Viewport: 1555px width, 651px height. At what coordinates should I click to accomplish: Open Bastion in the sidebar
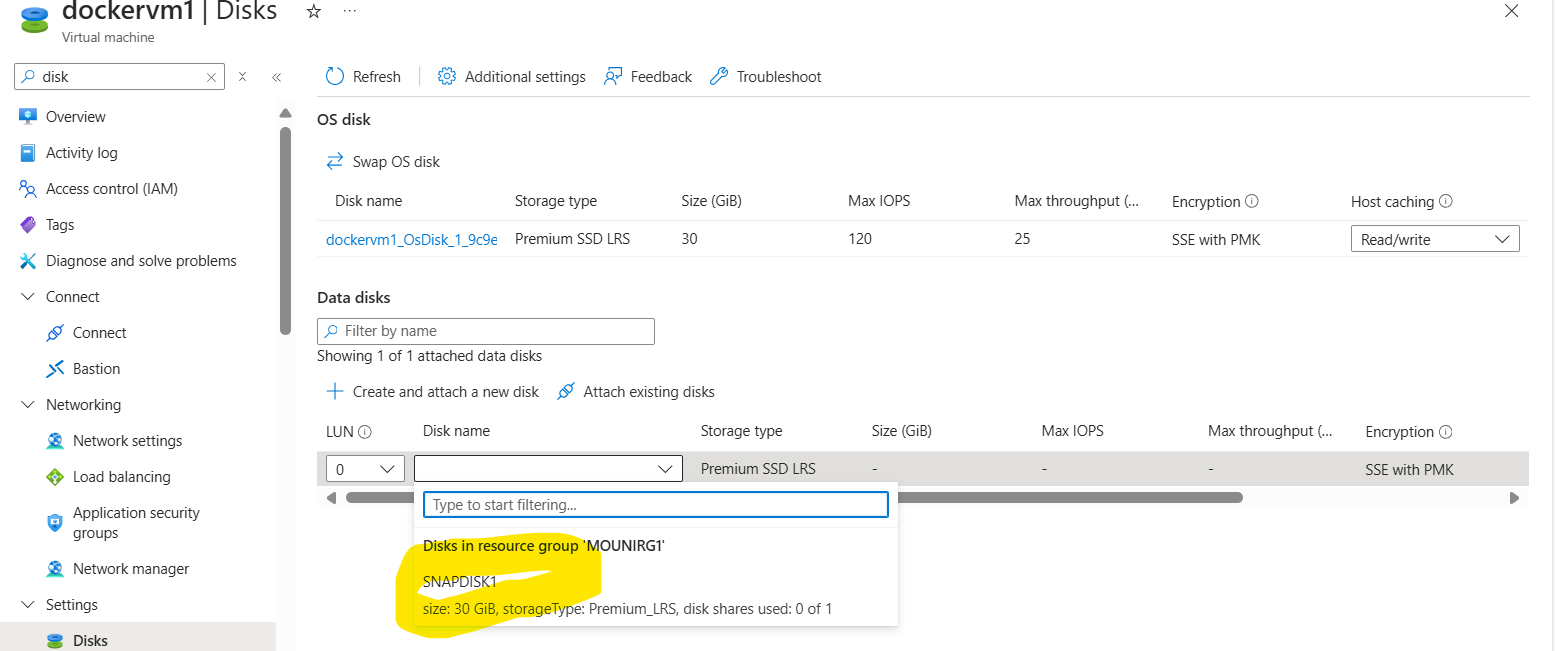(96, 369)
